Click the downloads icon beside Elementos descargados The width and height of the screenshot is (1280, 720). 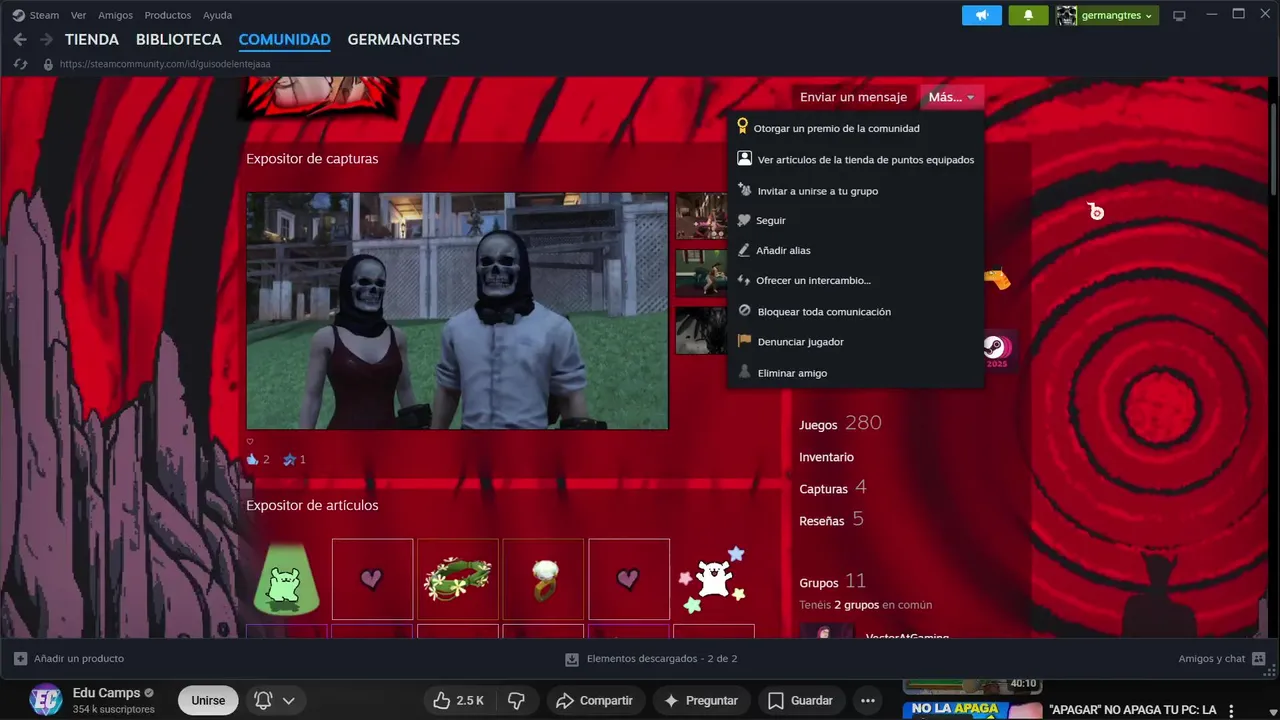coord(572,659)
